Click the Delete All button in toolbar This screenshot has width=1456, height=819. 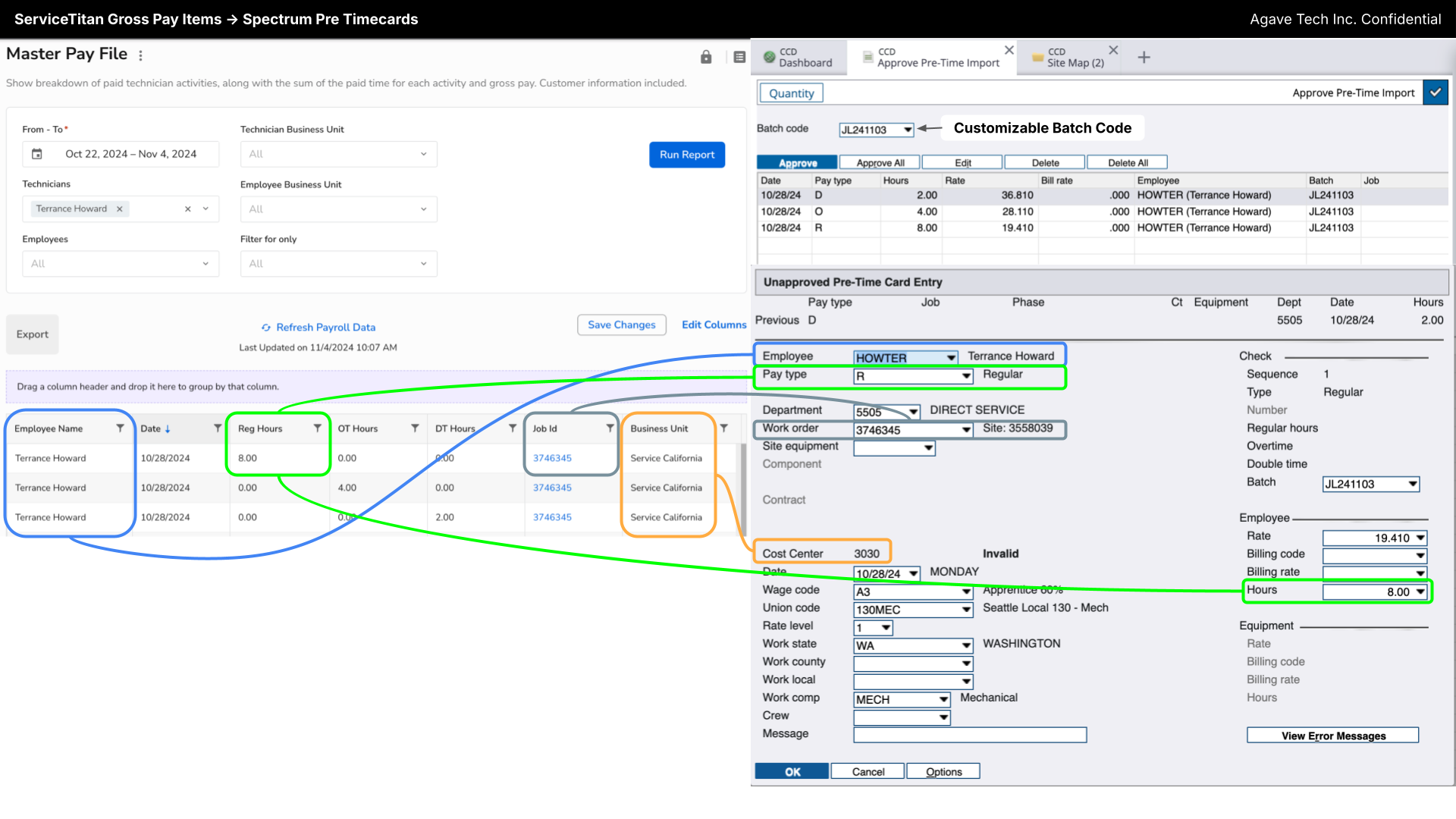(1128, 162)
